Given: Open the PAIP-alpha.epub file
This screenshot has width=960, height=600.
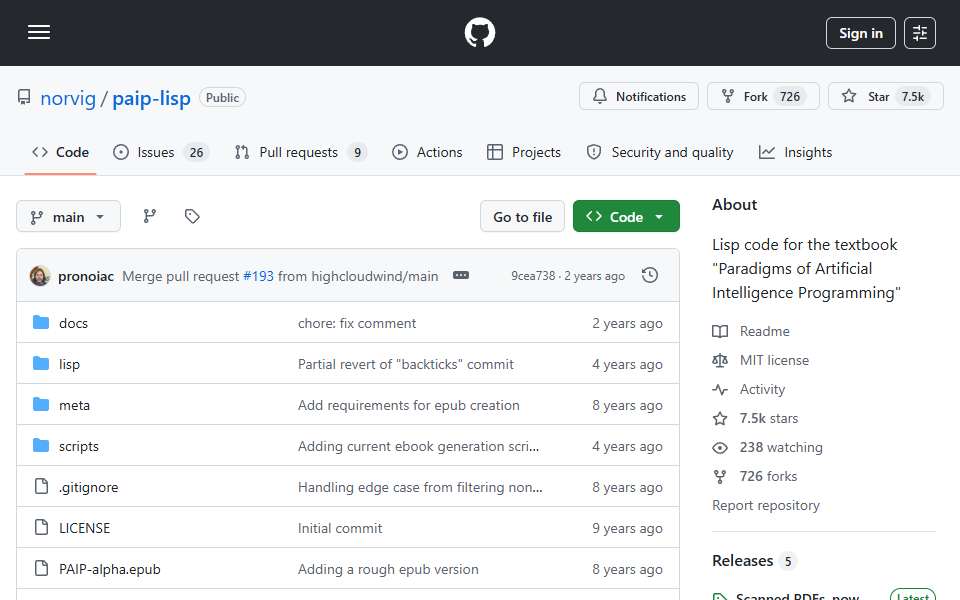Looking at the screenshot, I should [110, 569].
